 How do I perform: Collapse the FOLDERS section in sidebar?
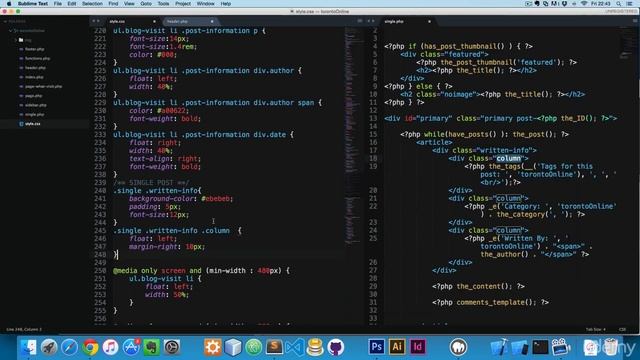click(x=6, y=21)
